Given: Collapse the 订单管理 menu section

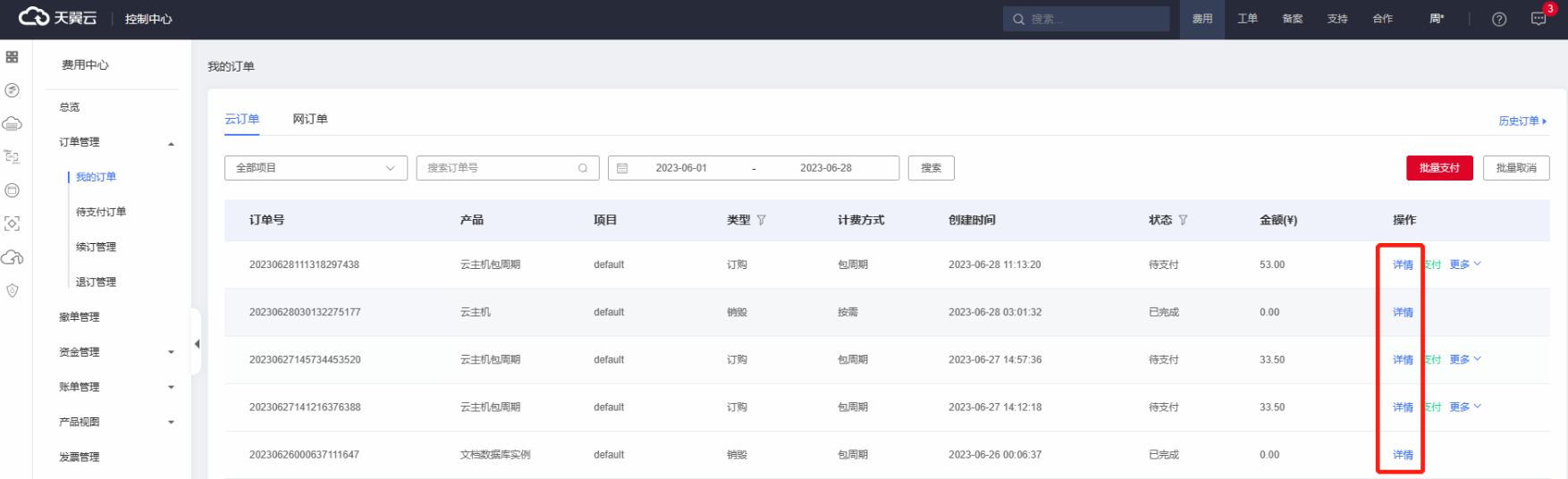Looking at the screenshot, I should pos(116,142).
